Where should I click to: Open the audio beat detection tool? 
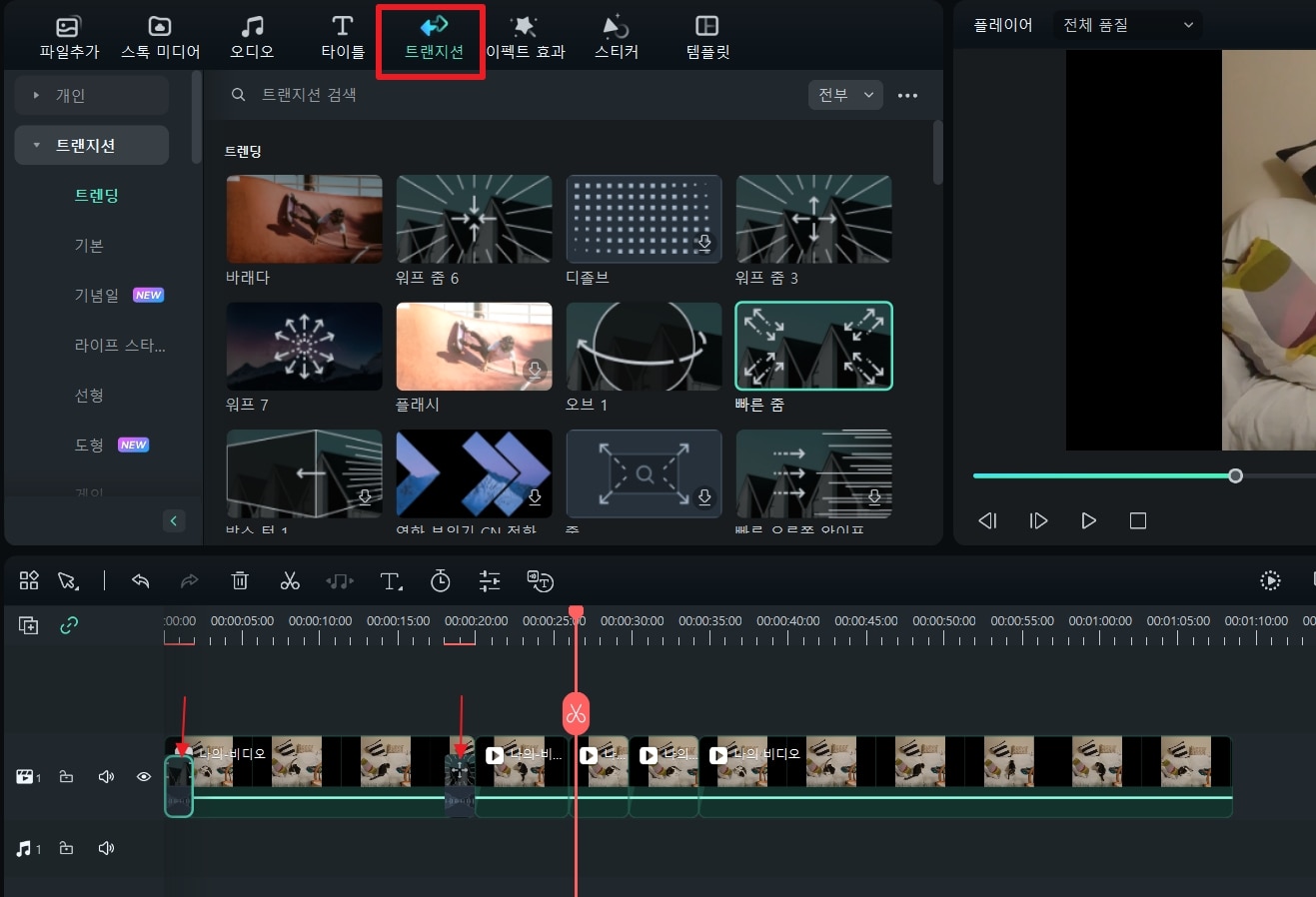click(x=340, y=580)
